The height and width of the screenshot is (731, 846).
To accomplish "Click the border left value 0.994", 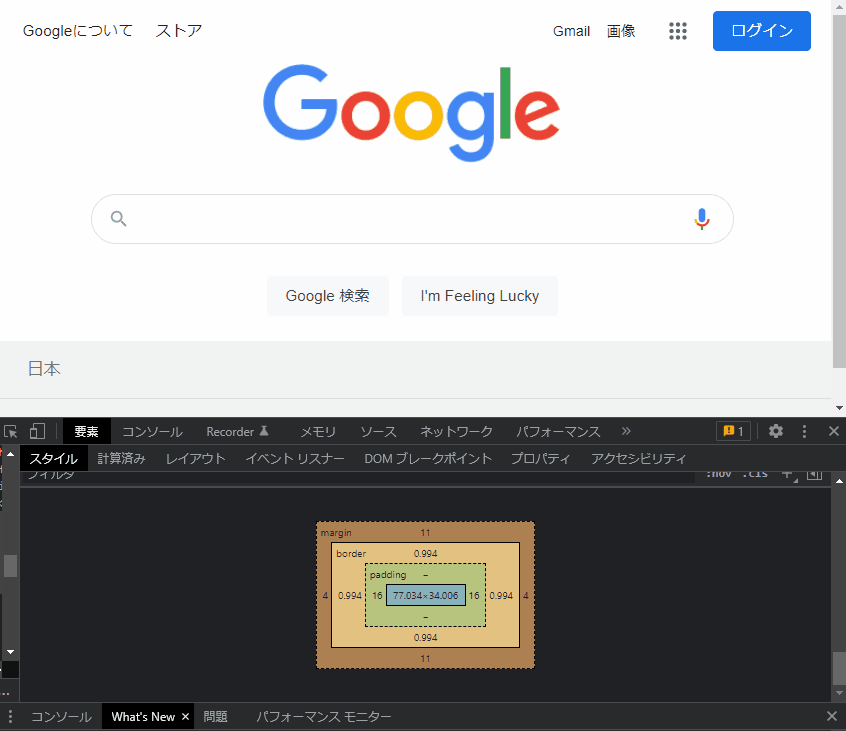I will [x=350, y=596].
